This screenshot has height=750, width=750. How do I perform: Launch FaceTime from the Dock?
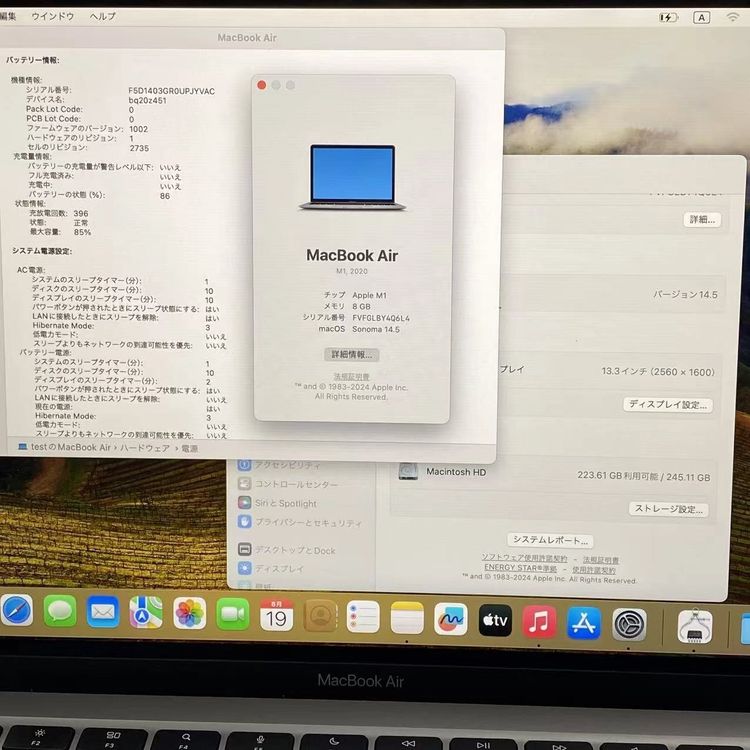click(x=233, y=614)
